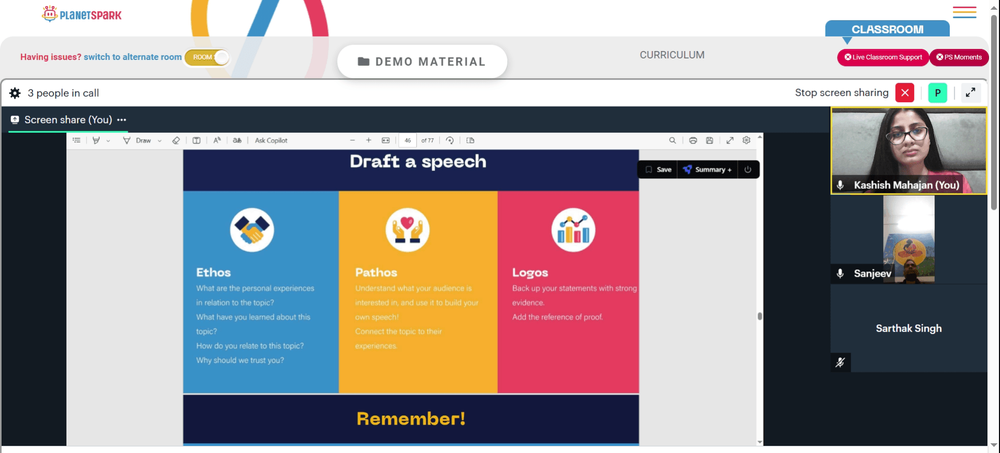Rotate the PDF page
The image size is (1000, 453).
pos(450,140)
